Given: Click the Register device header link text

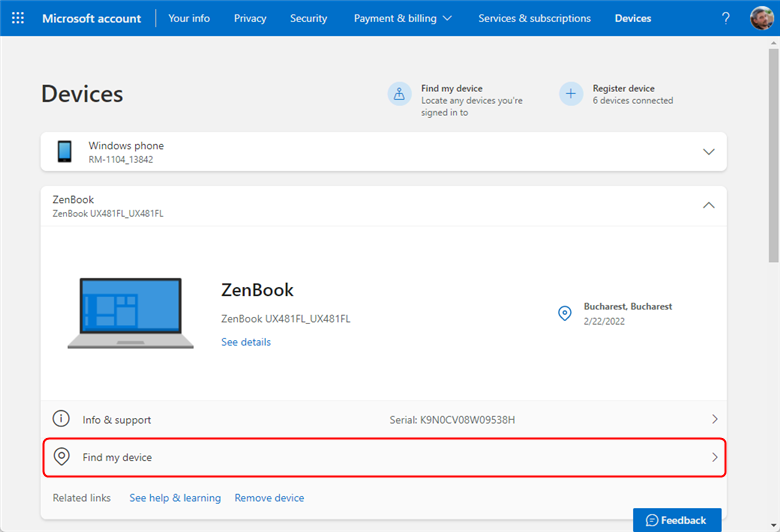Looking at the screenshot, I should [623, 88].
